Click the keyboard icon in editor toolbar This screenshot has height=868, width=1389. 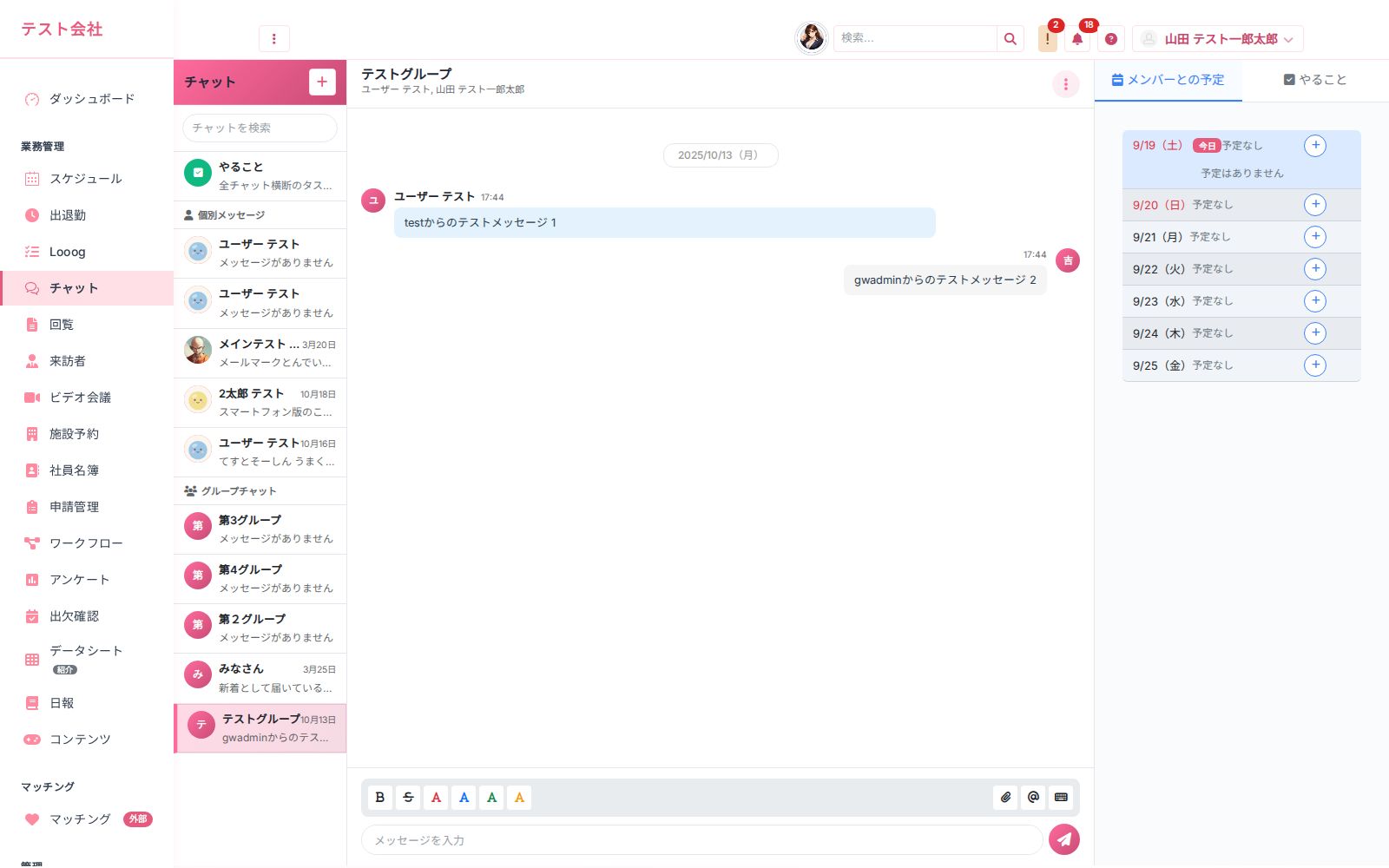[1061, 797]
